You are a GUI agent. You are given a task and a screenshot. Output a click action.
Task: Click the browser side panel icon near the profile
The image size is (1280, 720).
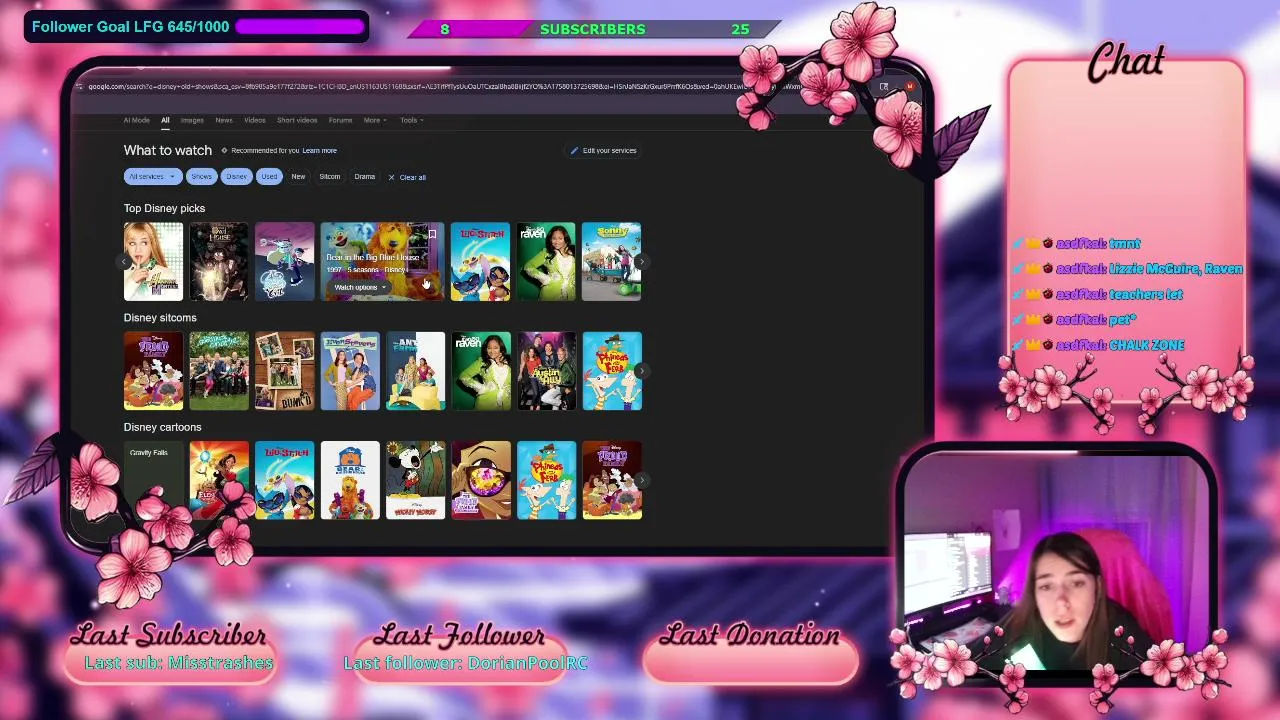884,87
